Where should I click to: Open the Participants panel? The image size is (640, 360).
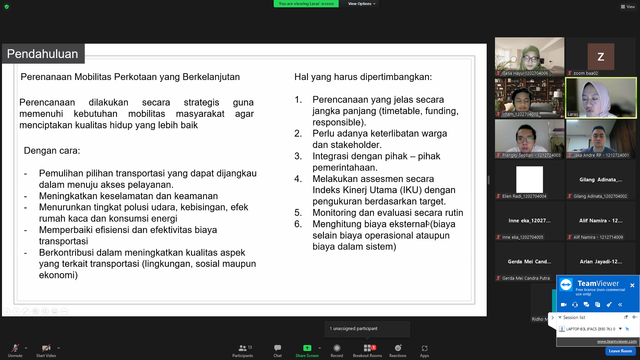243,350
